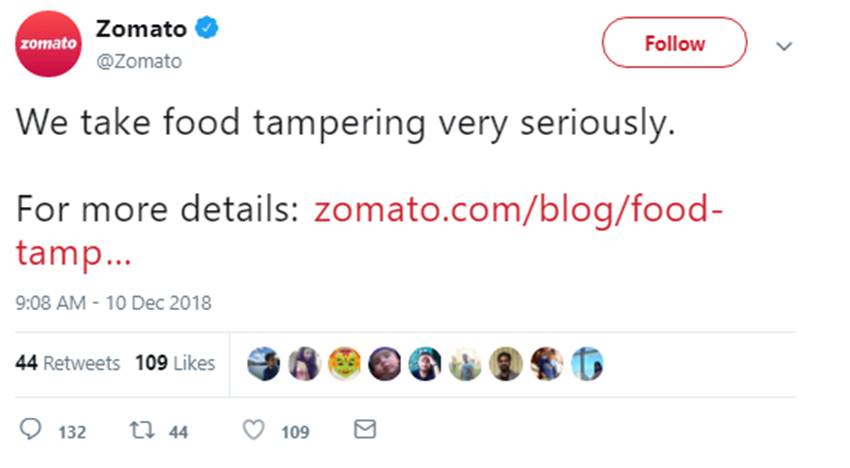Image resolution: width=850 pixels, height=468 pixels.
Task: Open the @Zomato handle
Action: coord(139,61)
